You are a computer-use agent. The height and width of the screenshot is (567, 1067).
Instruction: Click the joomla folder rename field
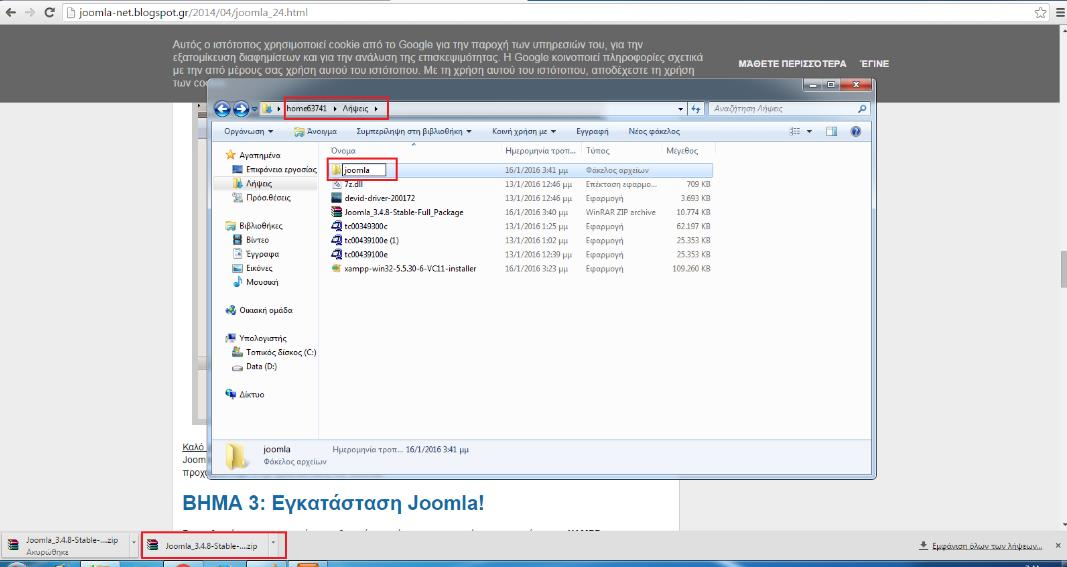(x=364, y=170)
